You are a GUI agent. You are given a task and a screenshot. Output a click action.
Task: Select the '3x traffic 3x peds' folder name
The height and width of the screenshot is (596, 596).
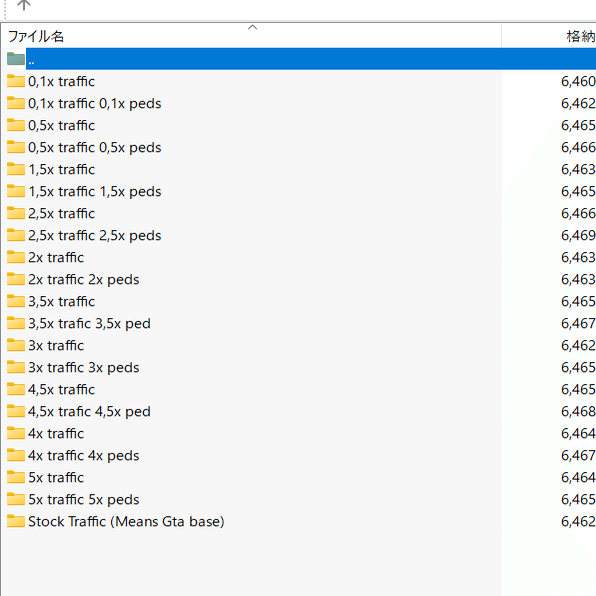84,368
